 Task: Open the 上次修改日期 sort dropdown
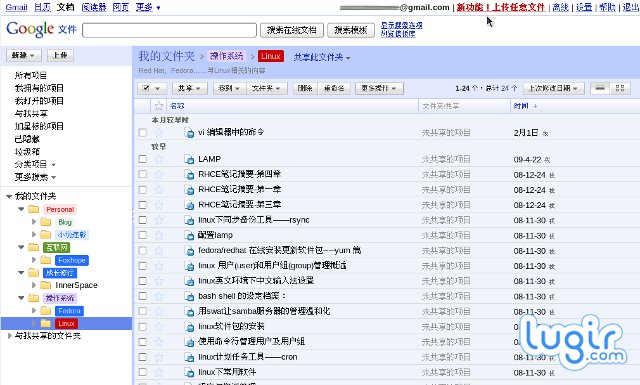point(553,88)
